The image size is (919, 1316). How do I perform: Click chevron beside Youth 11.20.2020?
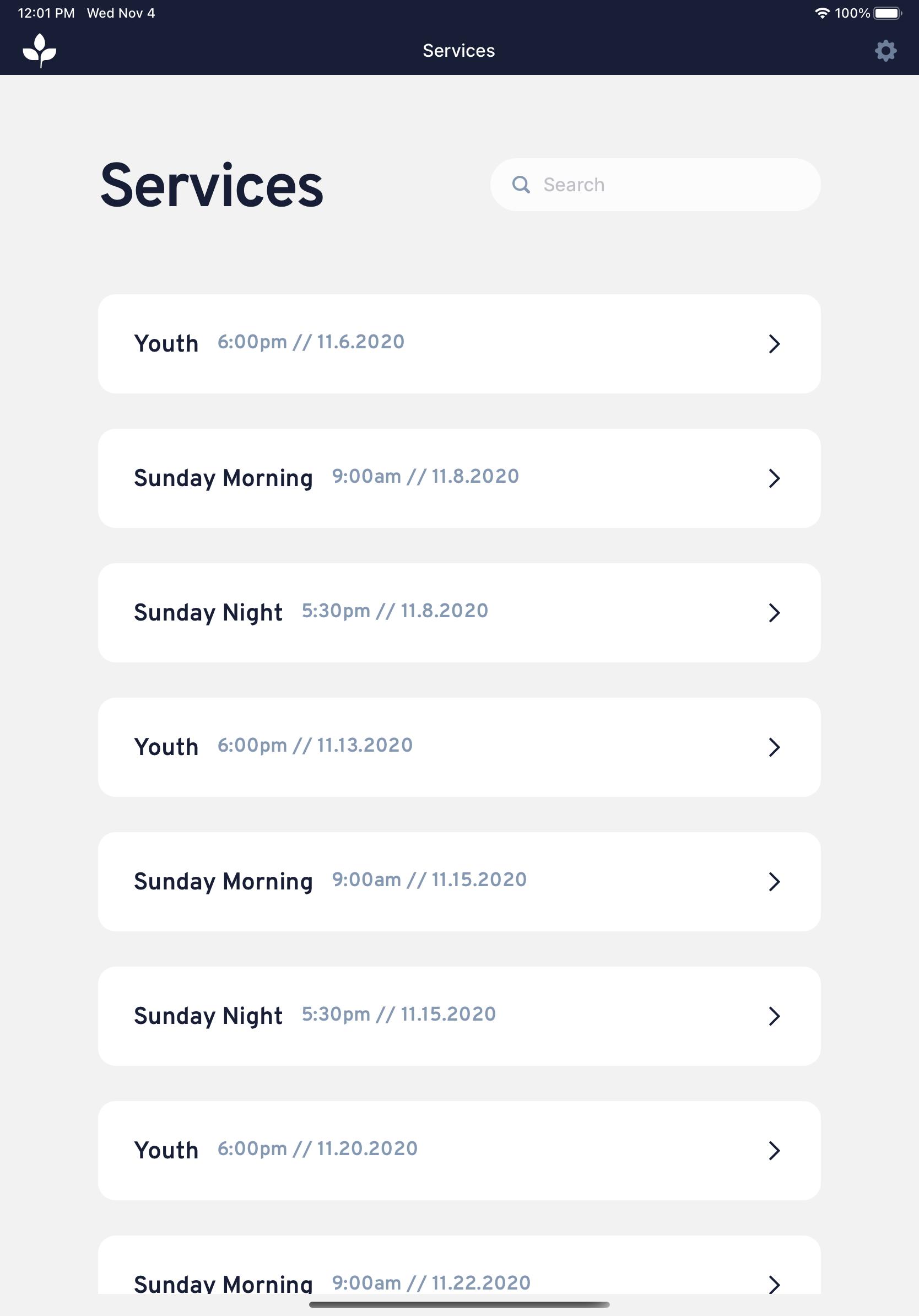click(x=774, y=1150)
